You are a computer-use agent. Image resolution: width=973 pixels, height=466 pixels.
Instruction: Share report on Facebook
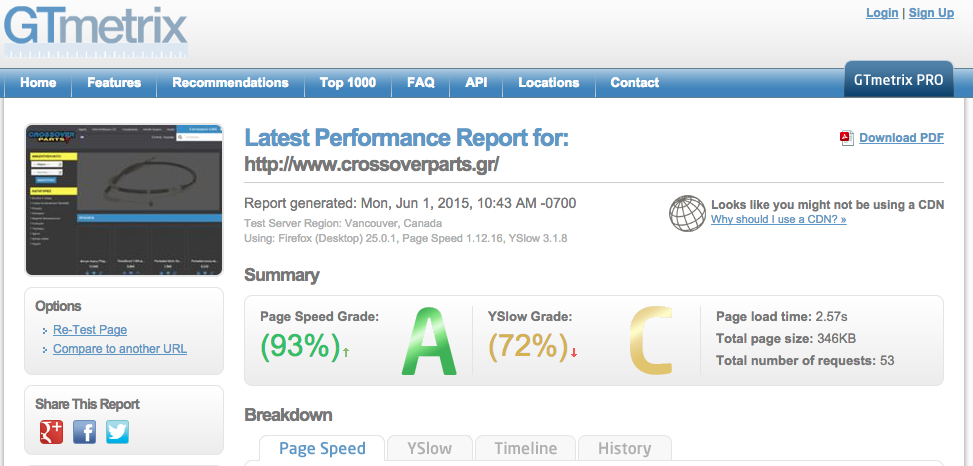84,432
